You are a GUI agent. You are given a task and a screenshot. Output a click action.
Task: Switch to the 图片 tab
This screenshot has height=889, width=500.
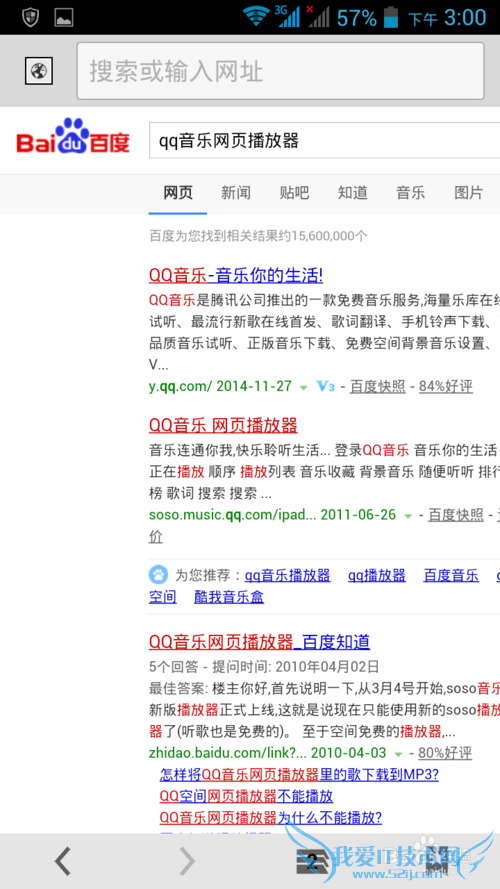[469, 193]
